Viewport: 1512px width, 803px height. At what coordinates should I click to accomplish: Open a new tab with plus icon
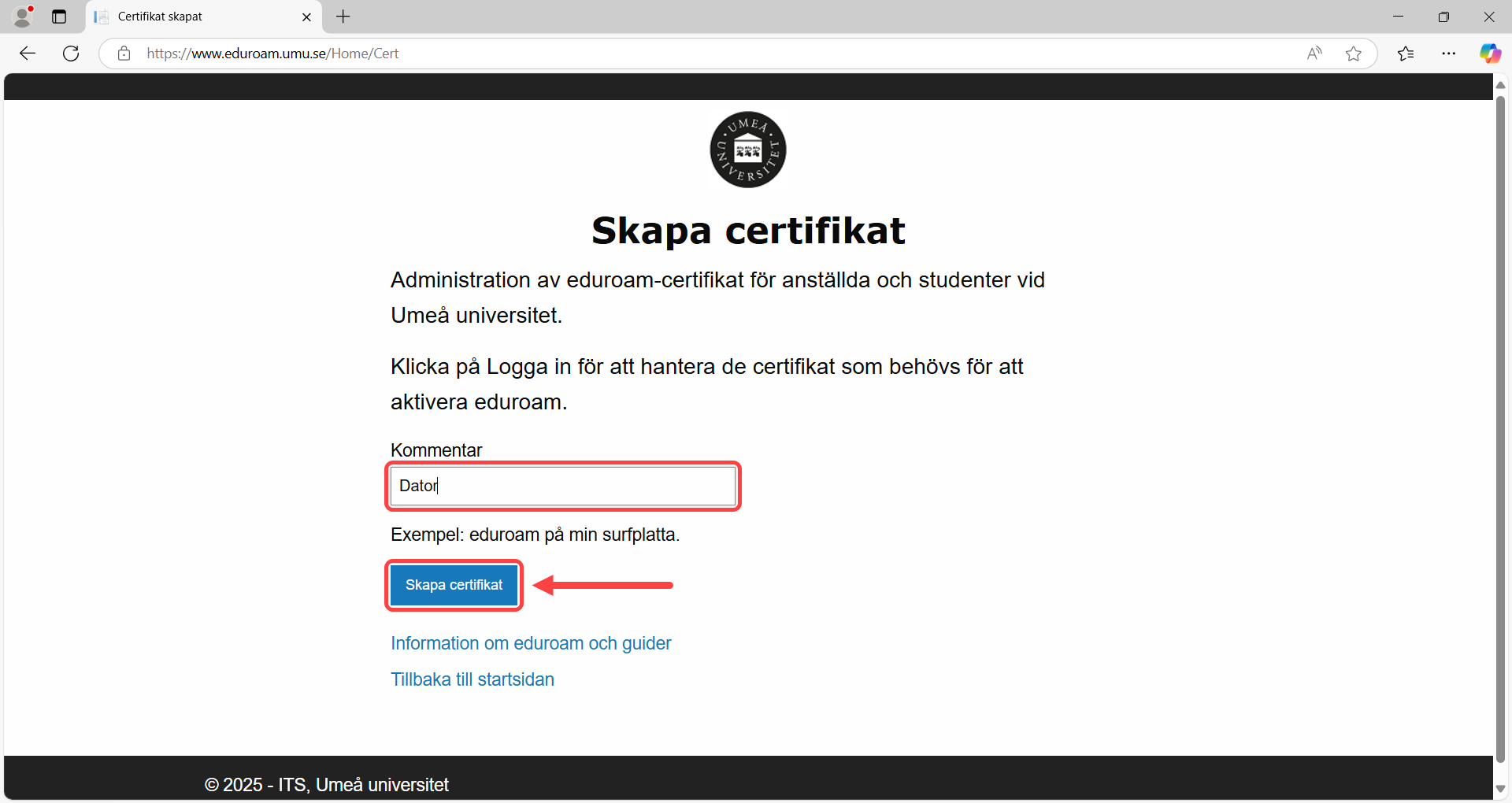tap(343, 17)
